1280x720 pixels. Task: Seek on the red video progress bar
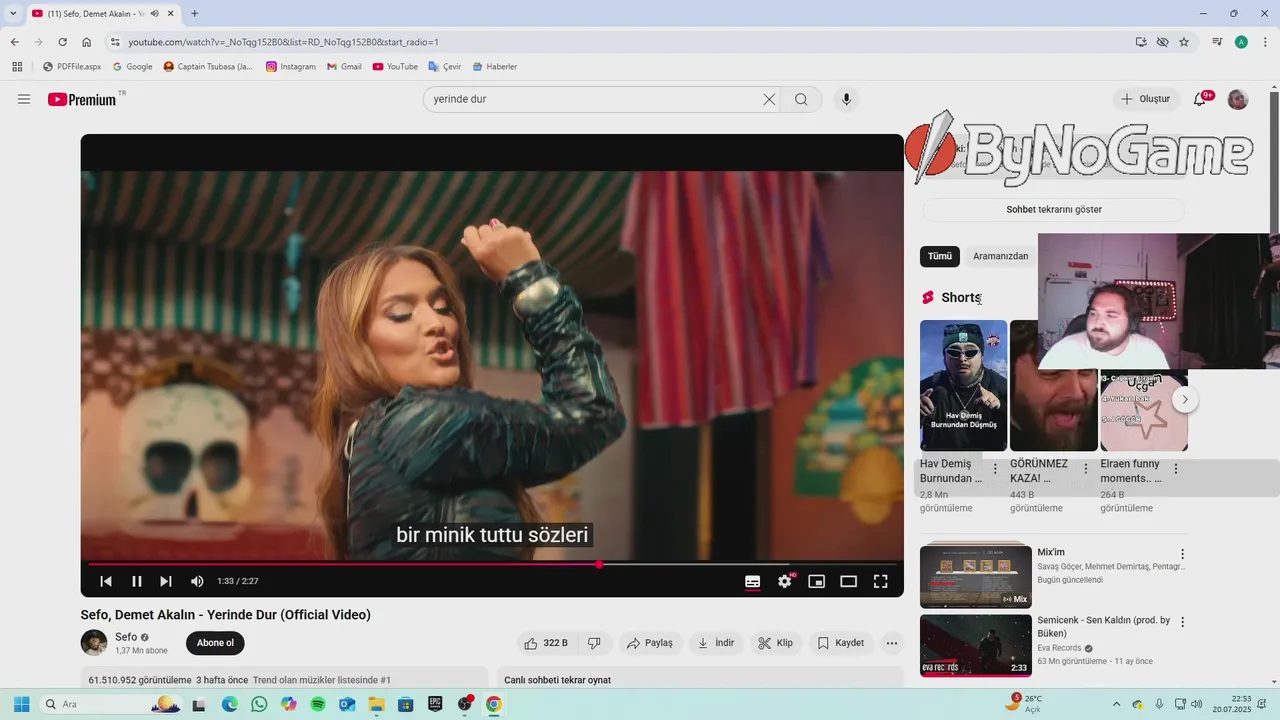(x=492, y=564)
